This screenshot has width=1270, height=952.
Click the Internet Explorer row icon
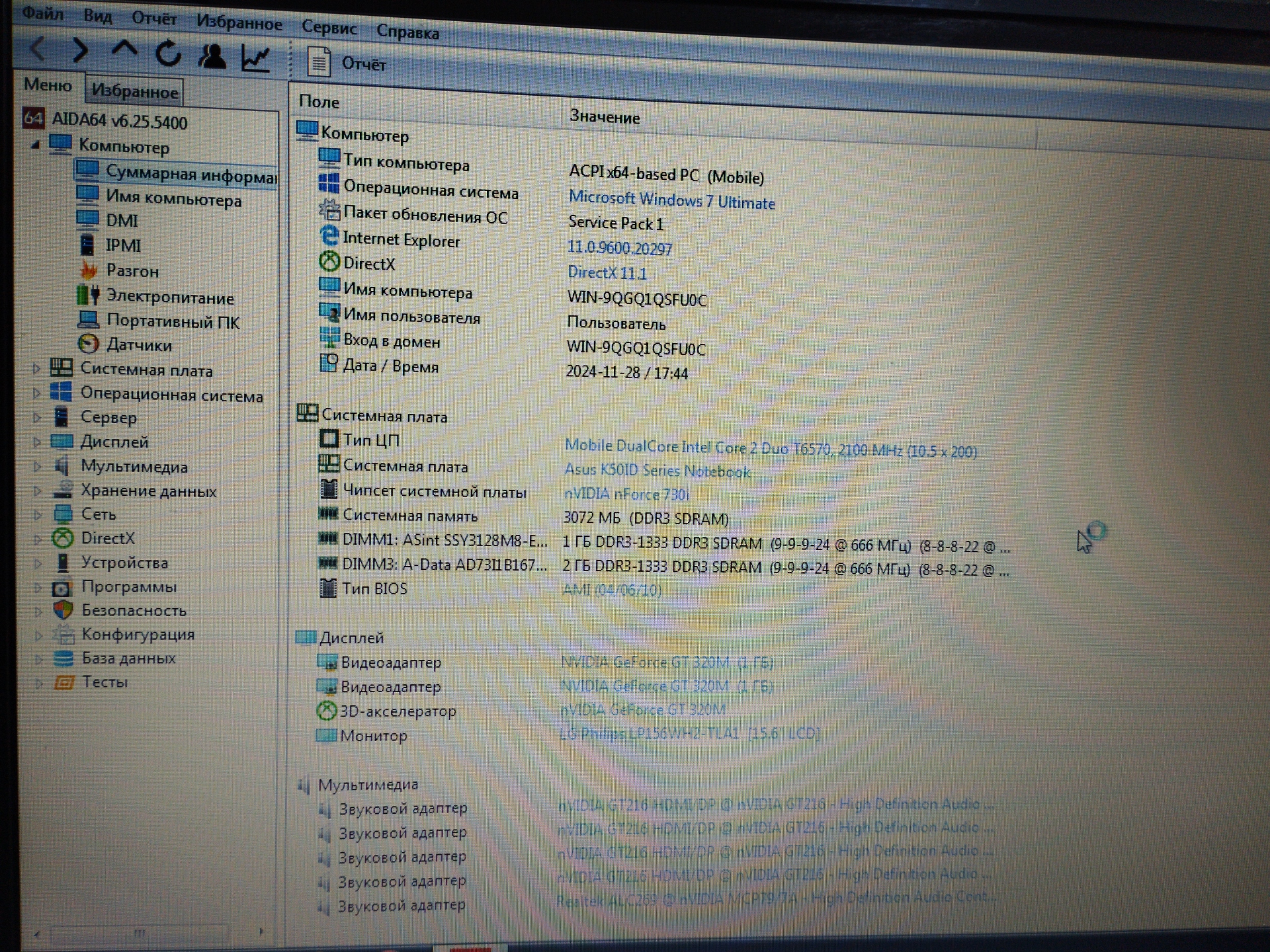[x=329, y=236]
